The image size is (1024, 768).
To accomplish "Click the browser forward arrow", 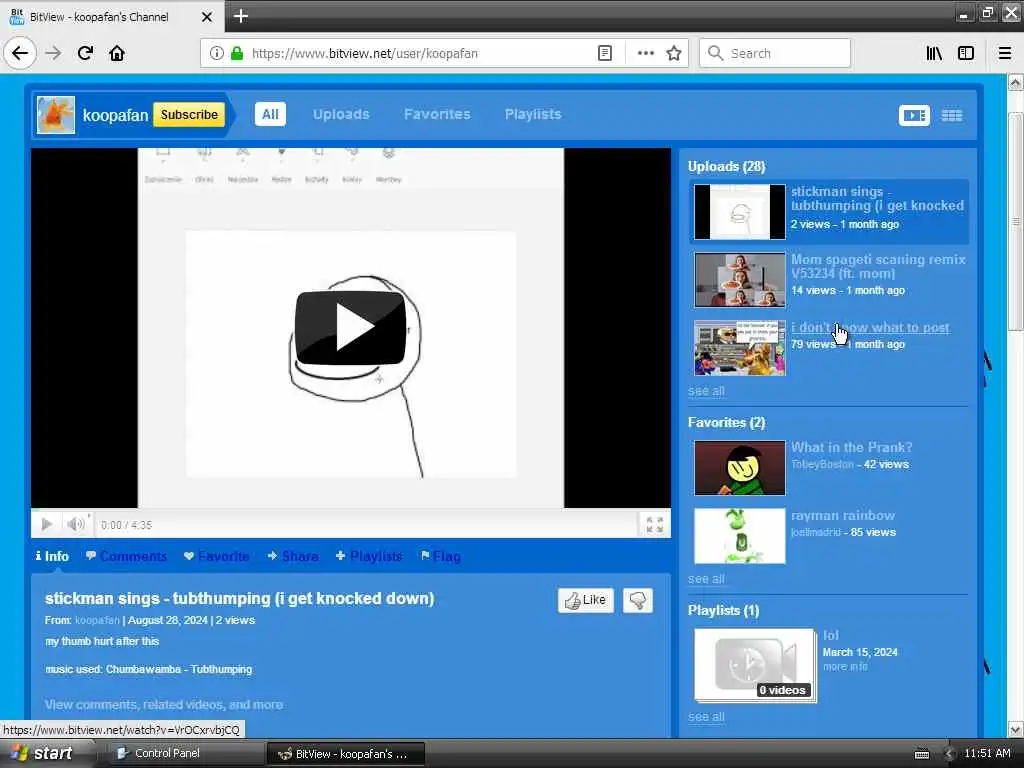I will [x=53, y=53].
